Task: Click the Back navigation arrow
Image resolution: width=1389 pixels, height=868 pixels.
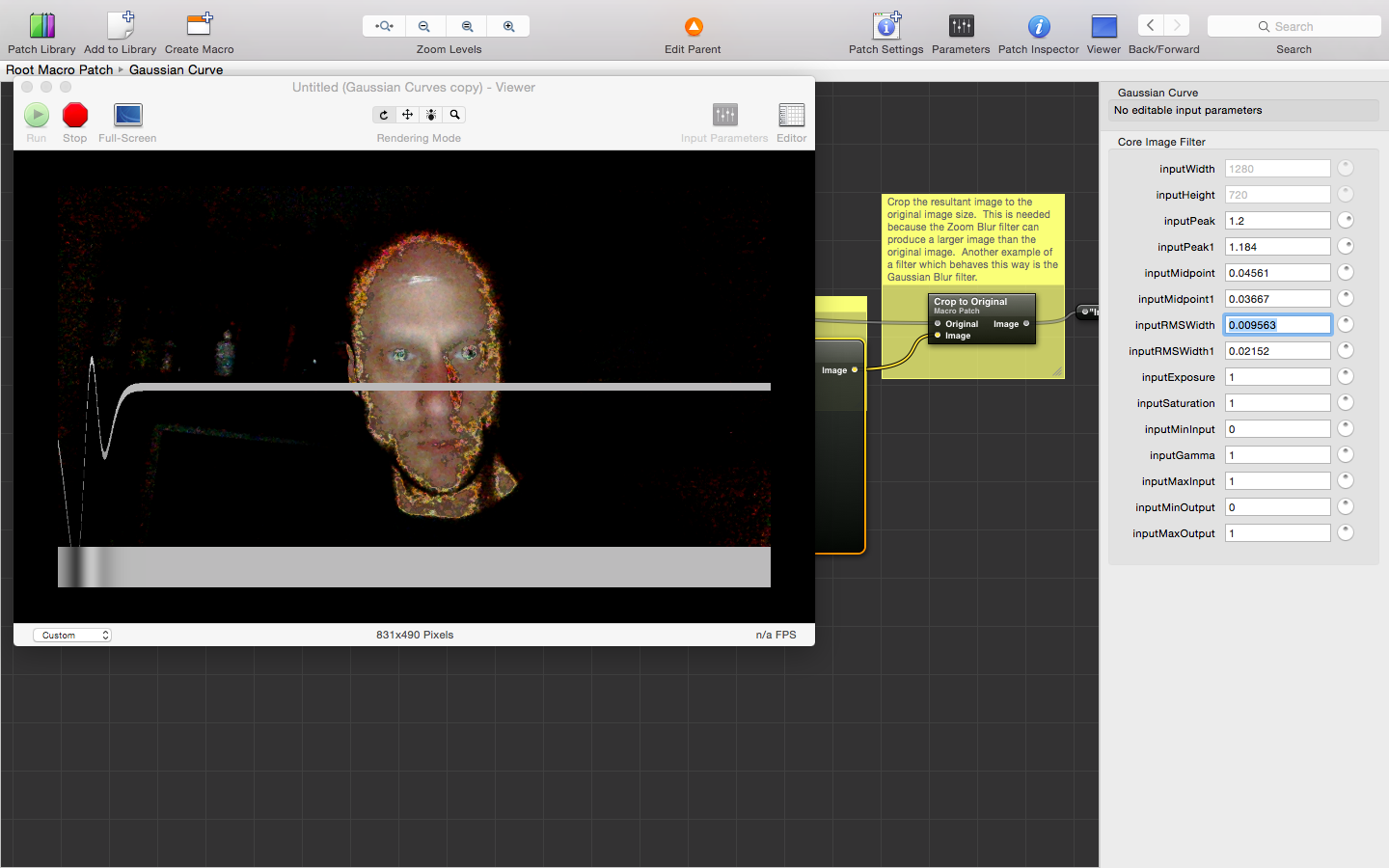Action: click(x=1150, y=26)
